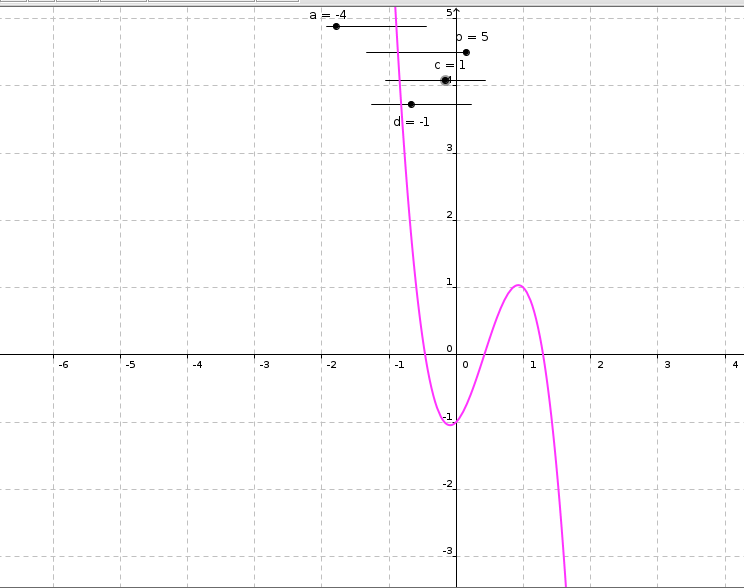
Task: Click right end of slider d track
Action: click(471, 104)
